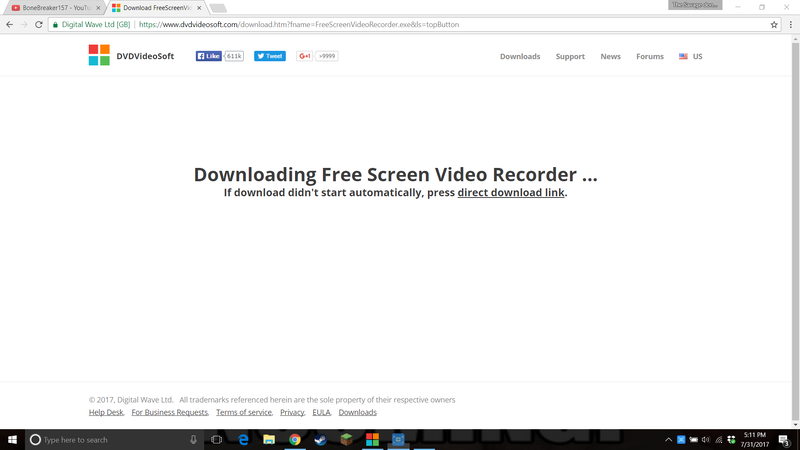Open the Help Desk footer link
This screenshot has height=450, width=800.
pyautogui.click(x=106, y=412)
